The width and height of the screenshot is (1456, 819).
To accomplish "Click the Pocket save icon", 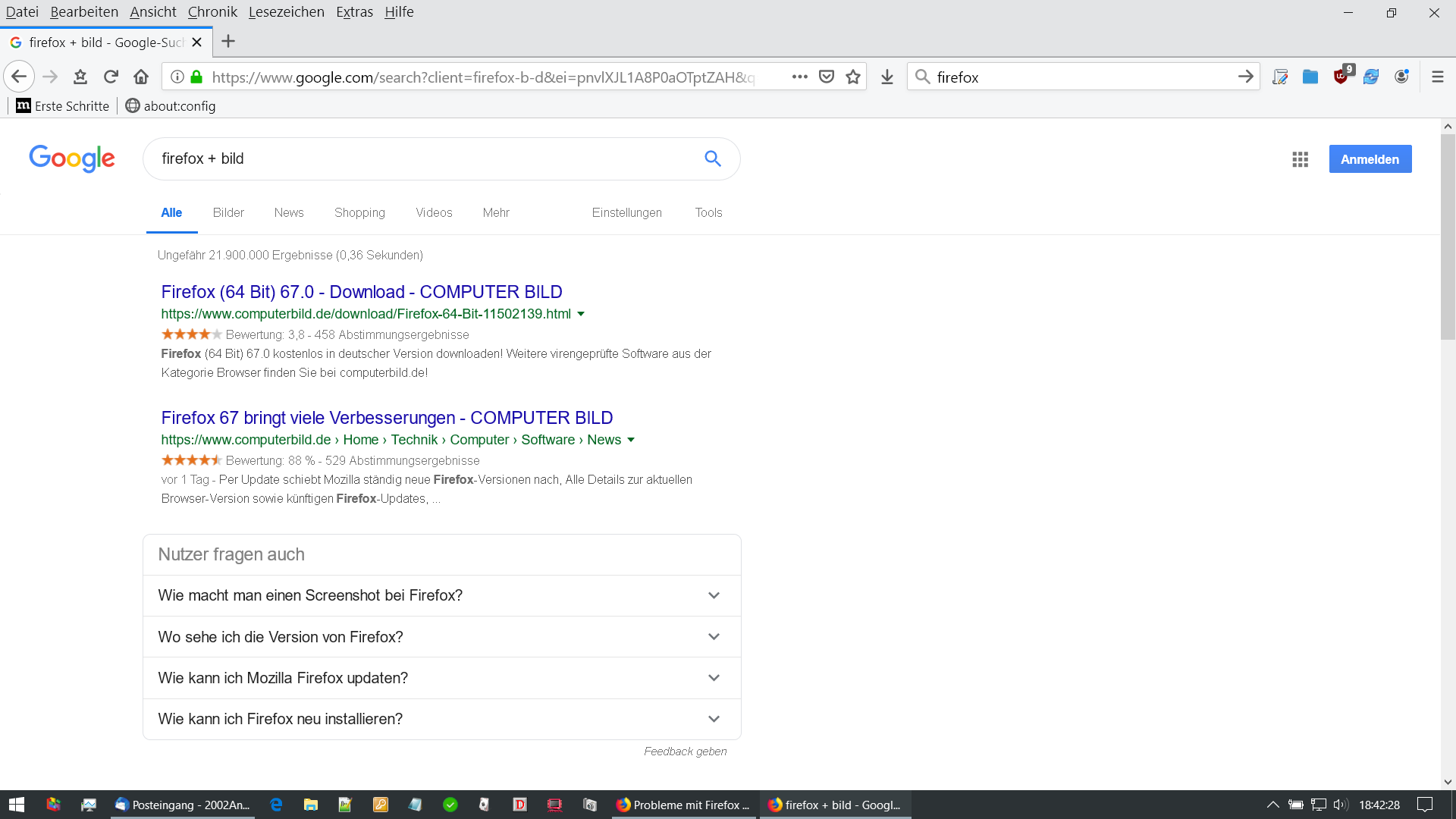I will click(x=827, y=77).
